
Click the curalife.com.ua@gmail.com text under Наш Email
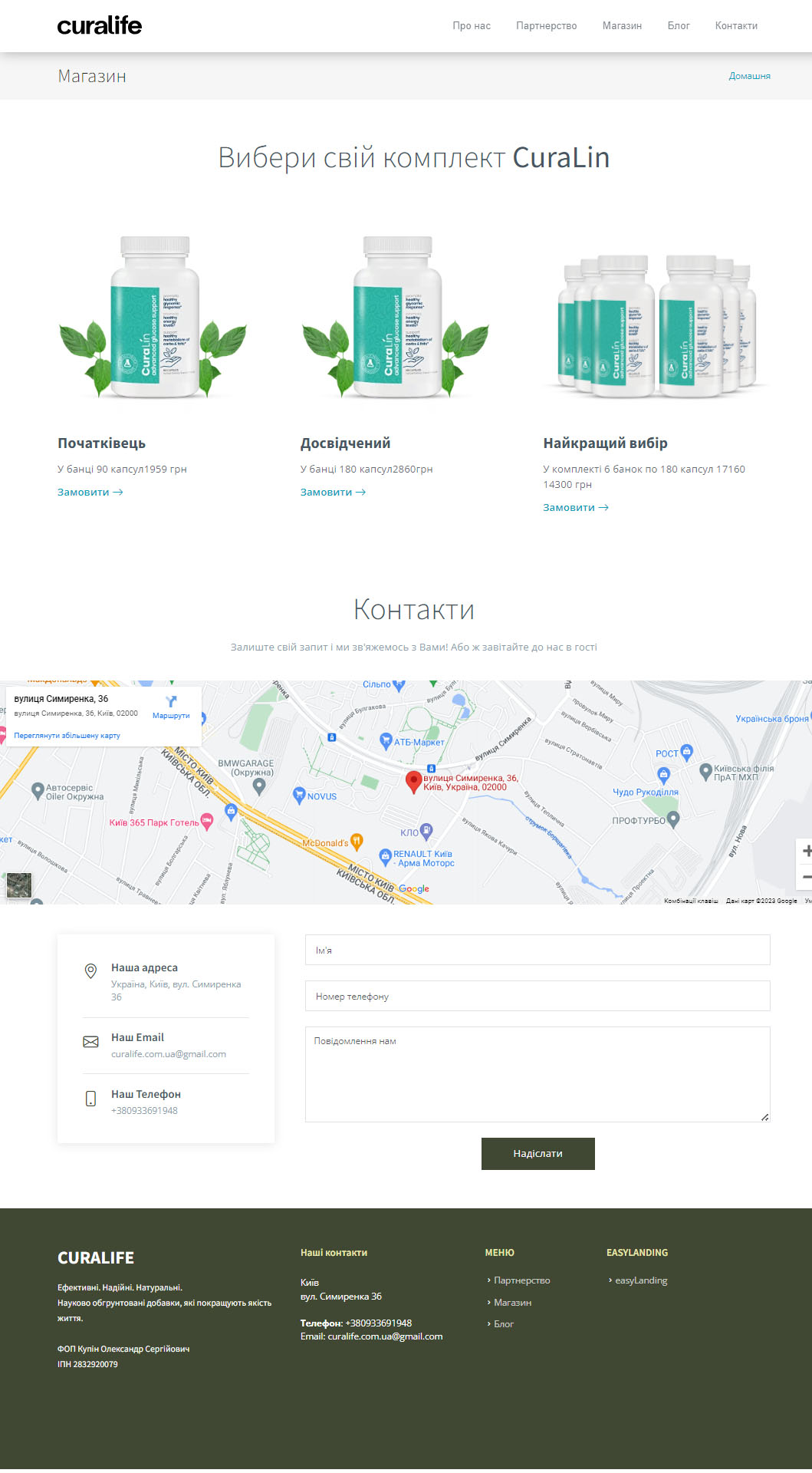tap(169, 1054)
